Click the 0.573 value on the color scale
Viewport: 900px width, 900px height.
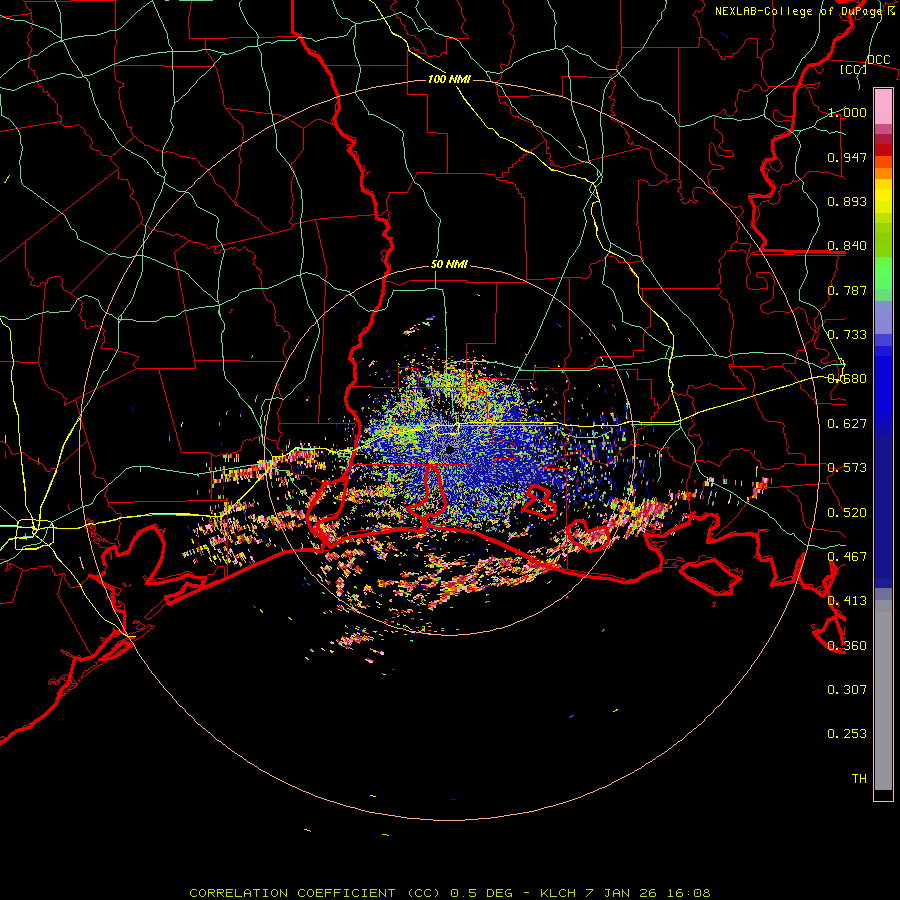pos(847,468)
